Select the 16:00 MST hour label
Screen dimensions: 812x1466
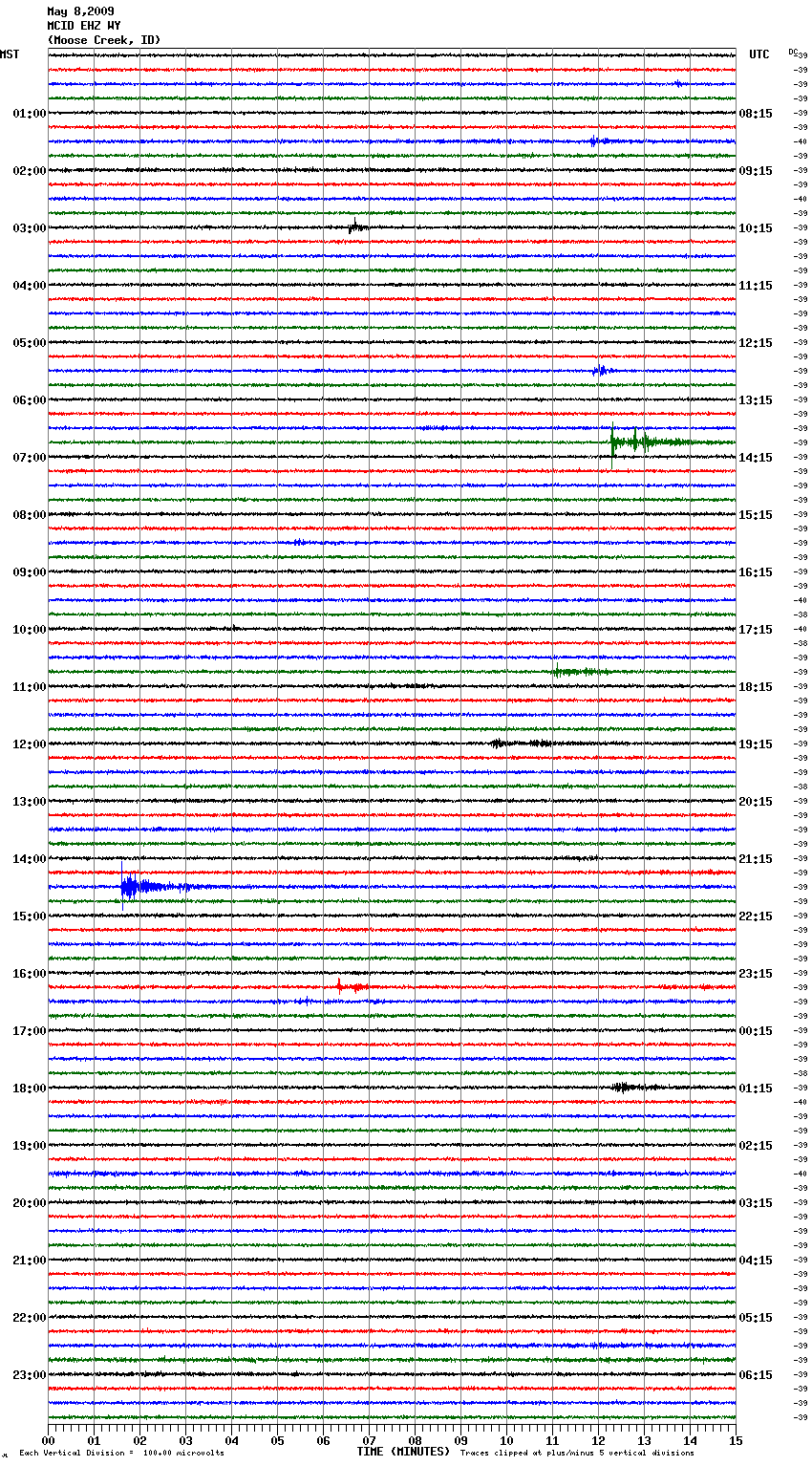tap(30, 974)
